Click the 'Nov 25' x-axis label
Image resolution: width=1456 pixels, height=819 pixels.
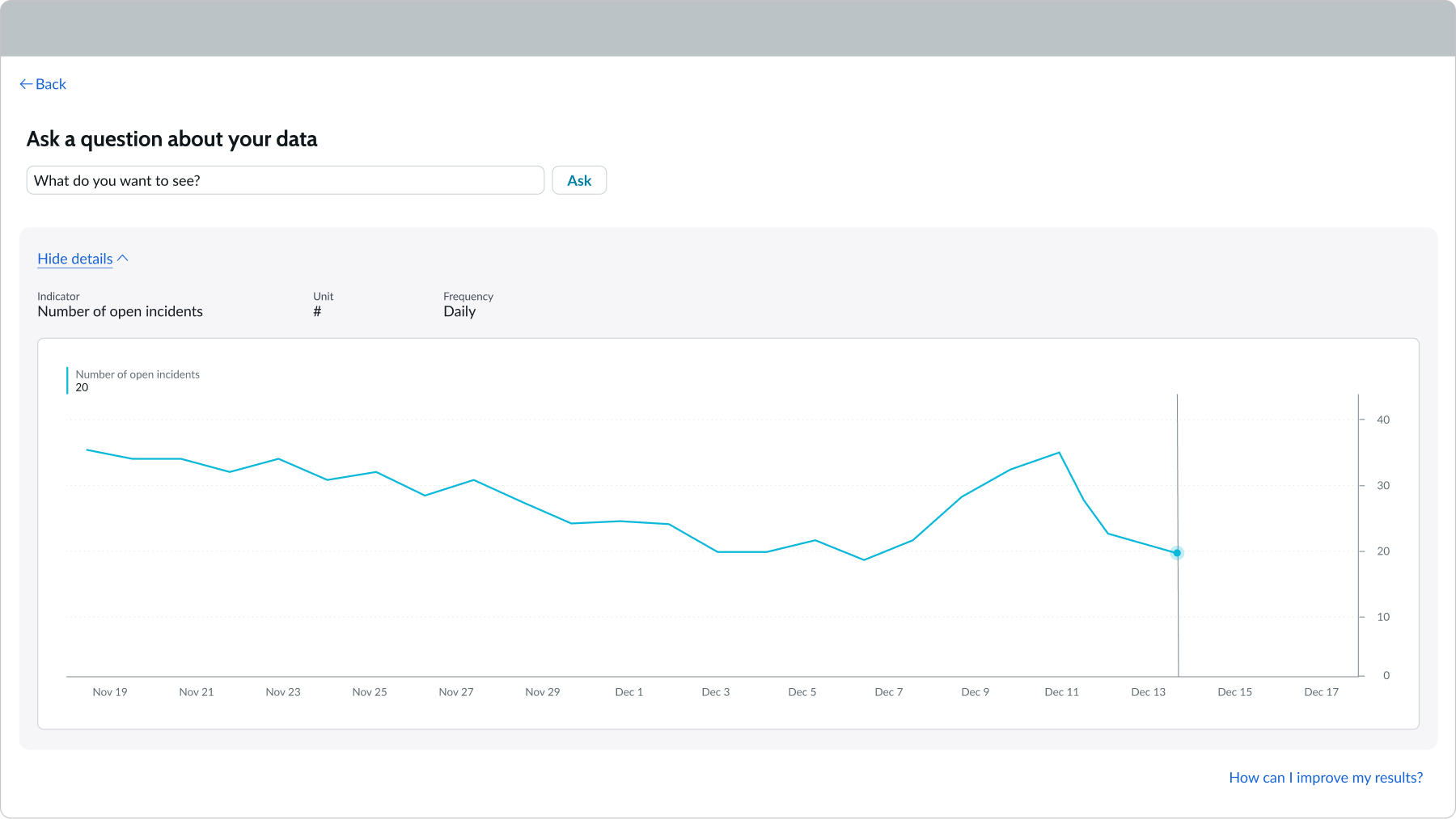[x=370, y=692]
